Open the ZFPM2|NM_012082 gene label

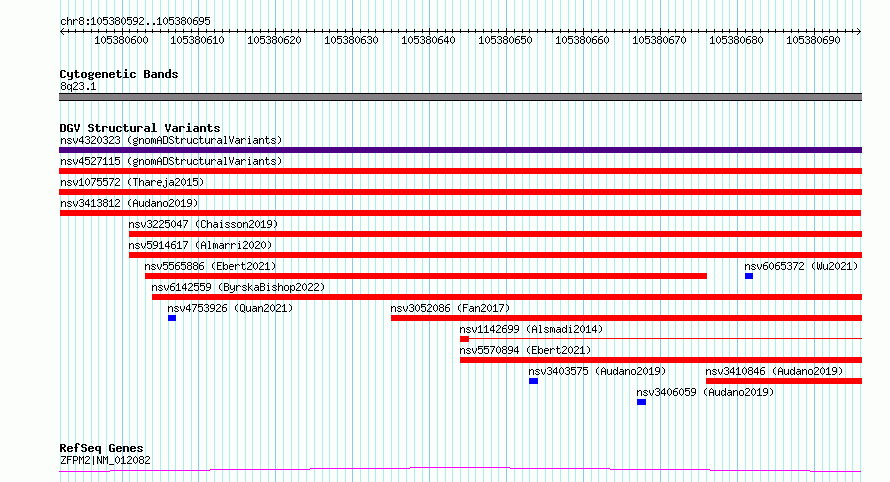(x=105, y=460)
